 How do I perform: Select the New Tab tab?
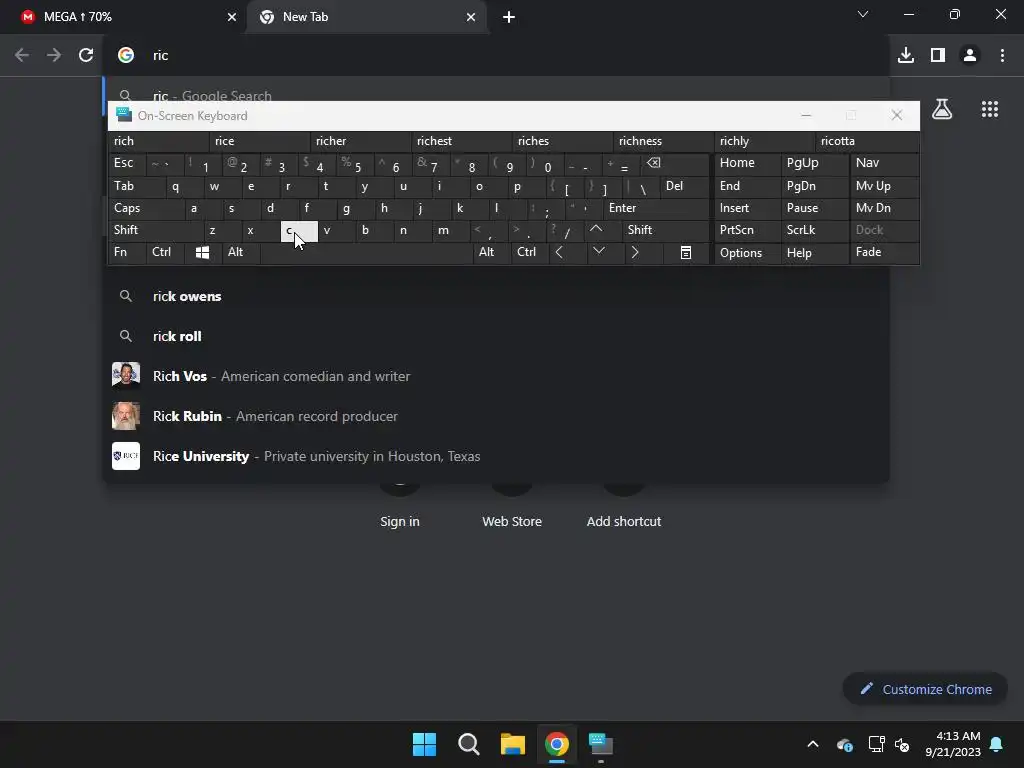point(366,17)
